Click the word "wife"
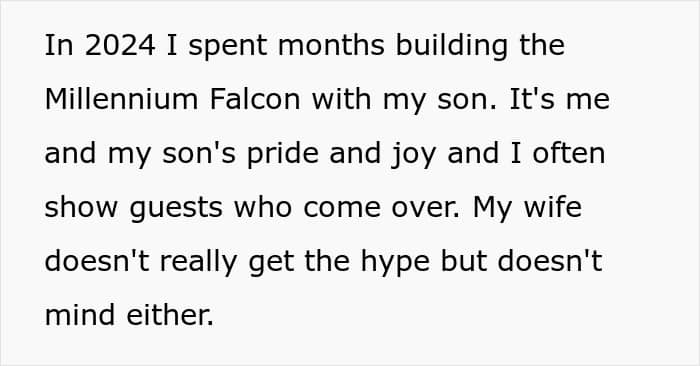The width and height of the screenshot is (700, 366). point(553,208)
